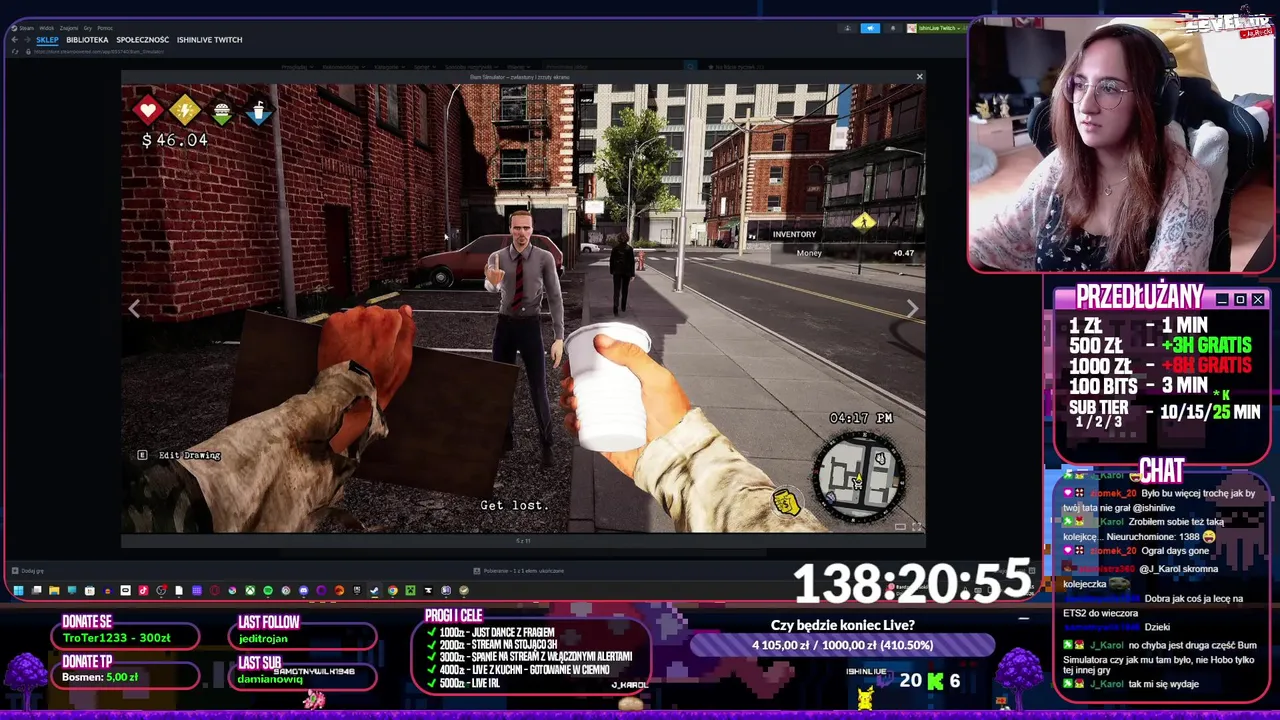
Task: Go forward with the Steam forward arrow
Action: click(27, 40)
